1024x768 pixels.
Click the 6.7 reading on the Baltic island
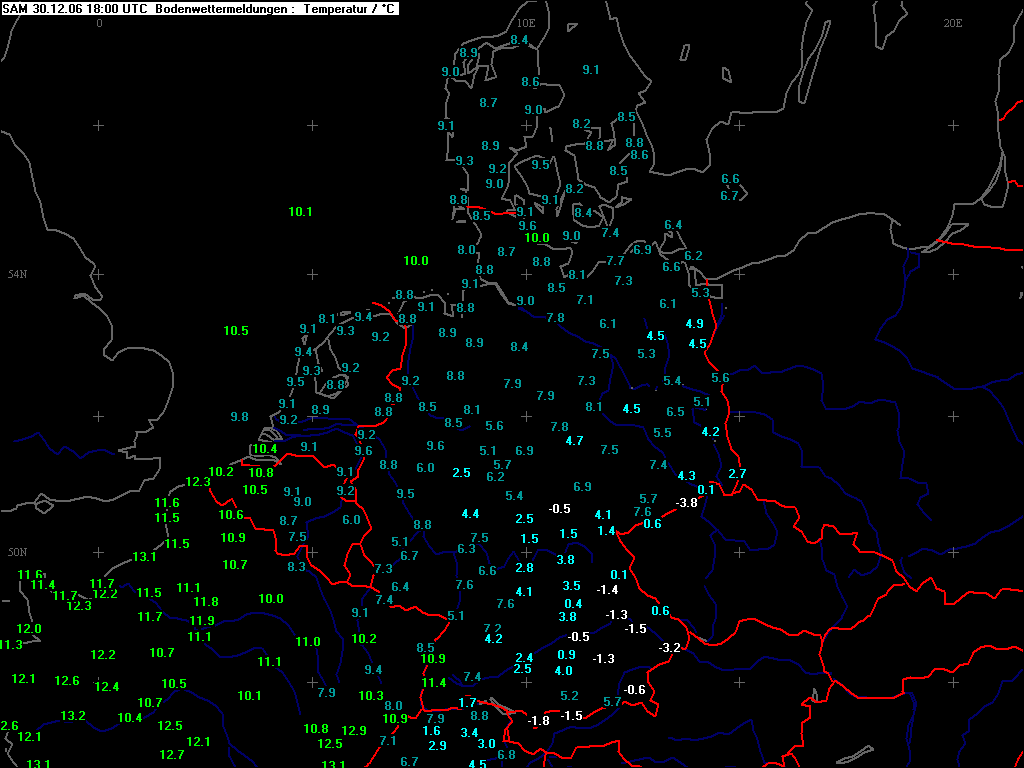729,195
